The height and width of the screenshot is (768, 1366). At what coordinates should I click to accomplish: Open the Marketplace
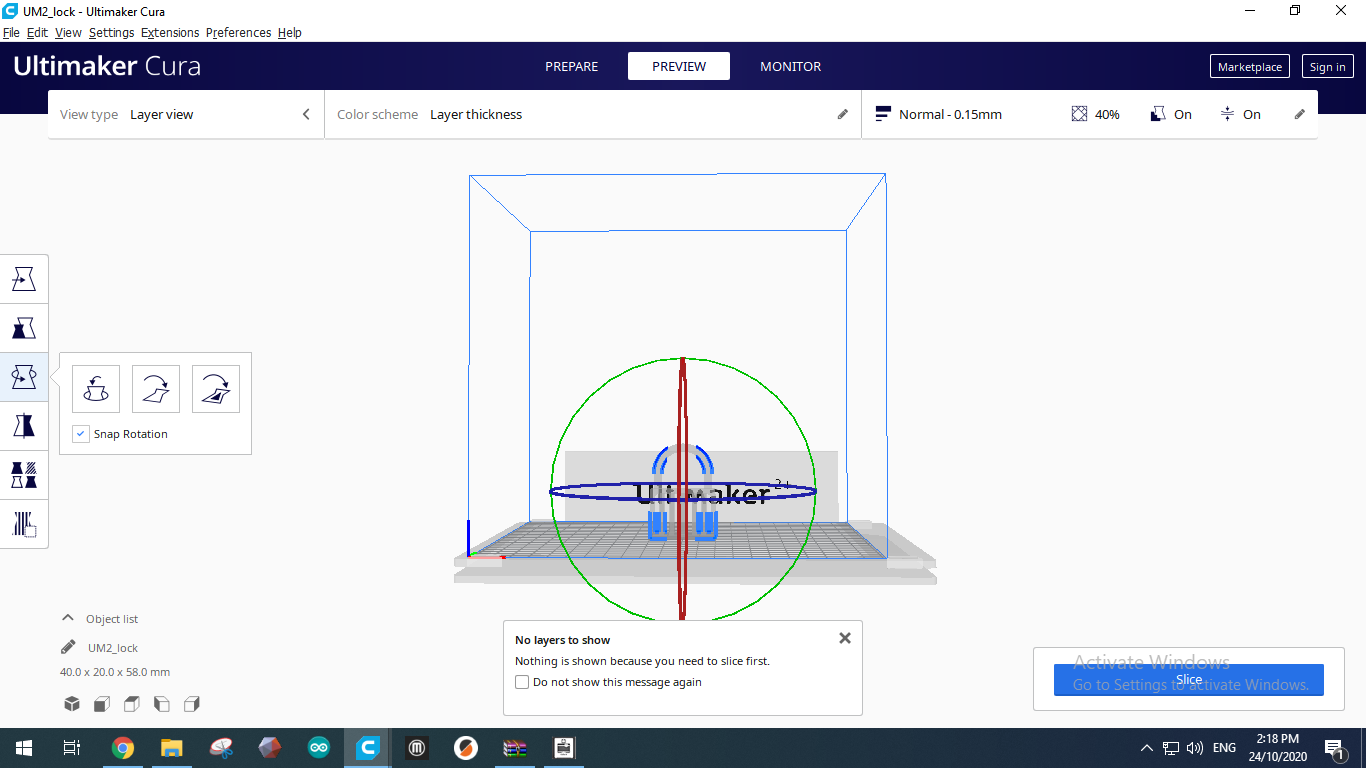(1250, 67)
